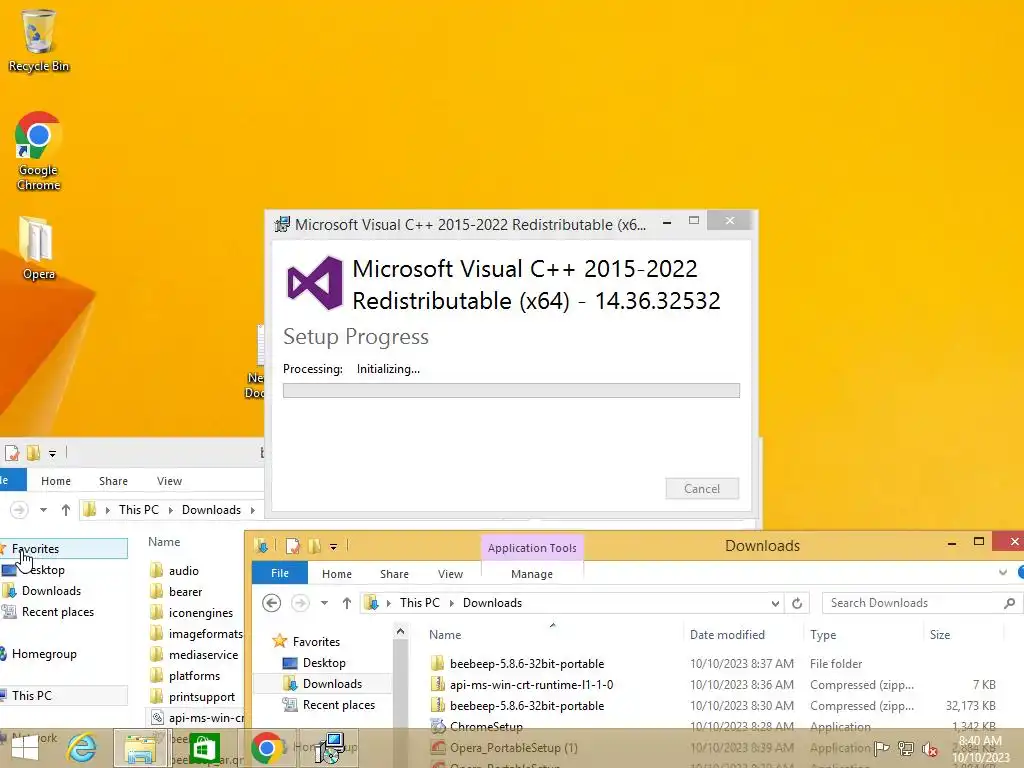Select Desktop in Downloads navigation pane

point(324,662)
